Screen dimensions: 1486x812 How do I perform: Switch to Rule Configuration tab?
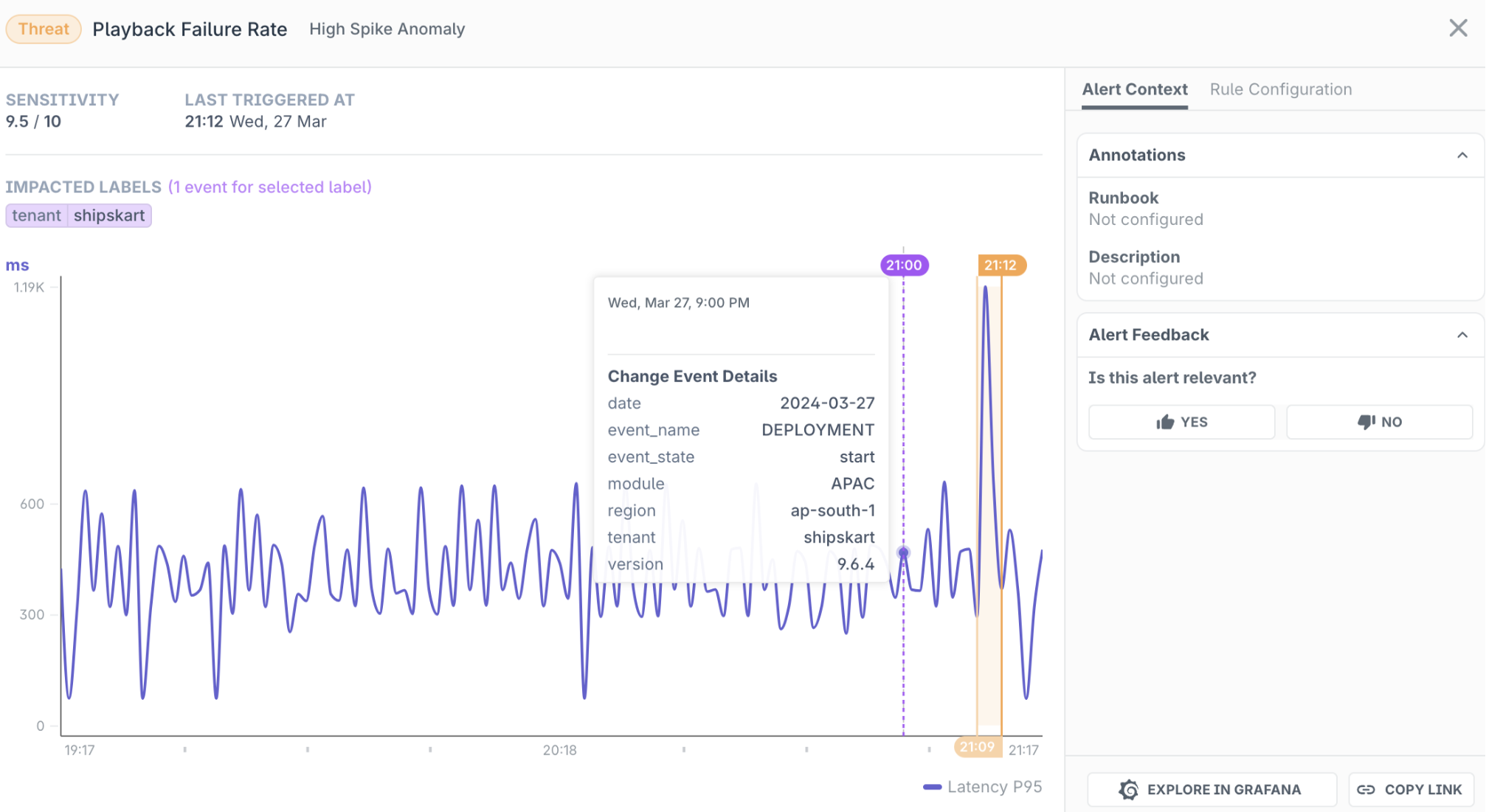1280,89
